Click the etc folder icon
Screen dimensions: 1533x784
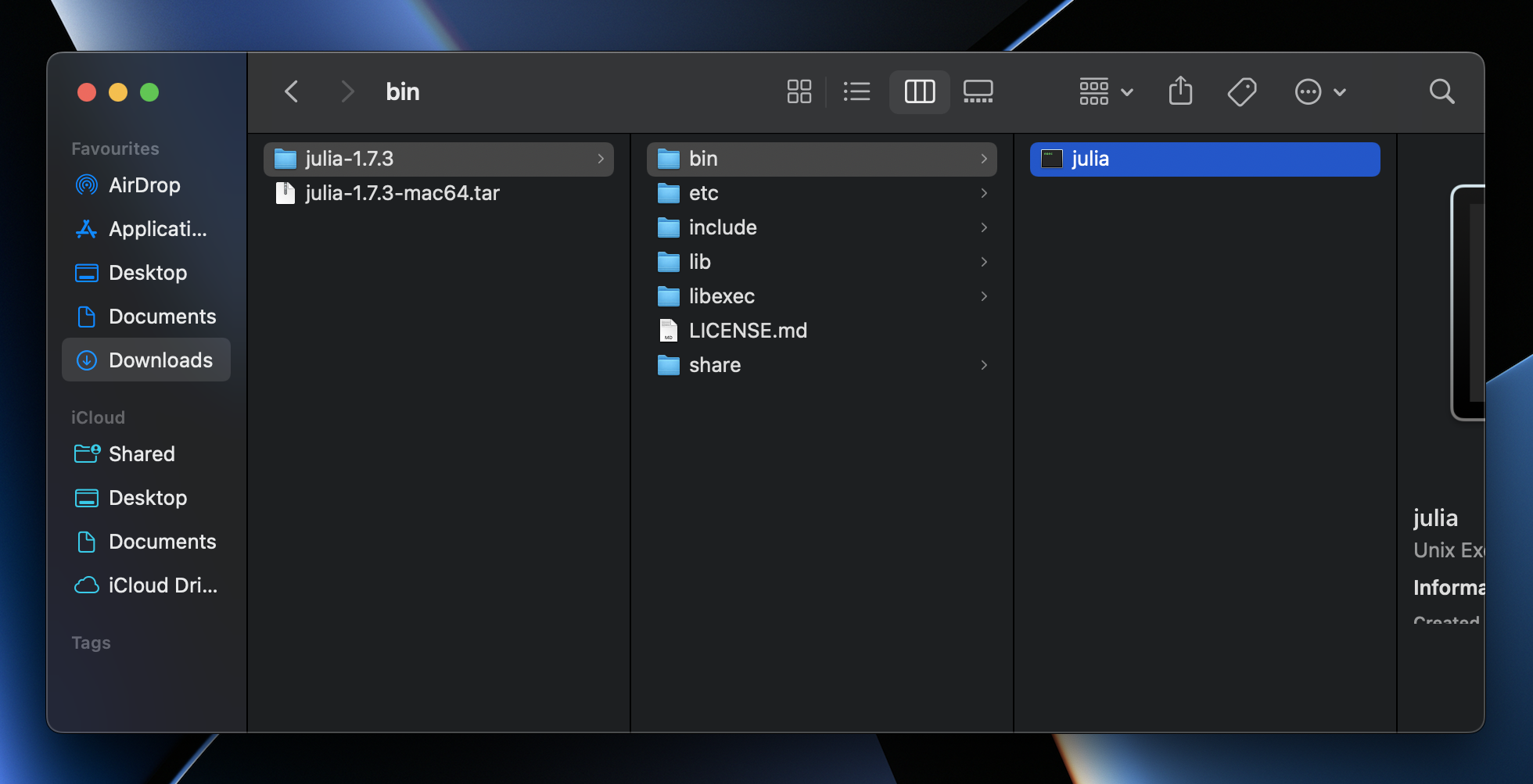[669, 193]
